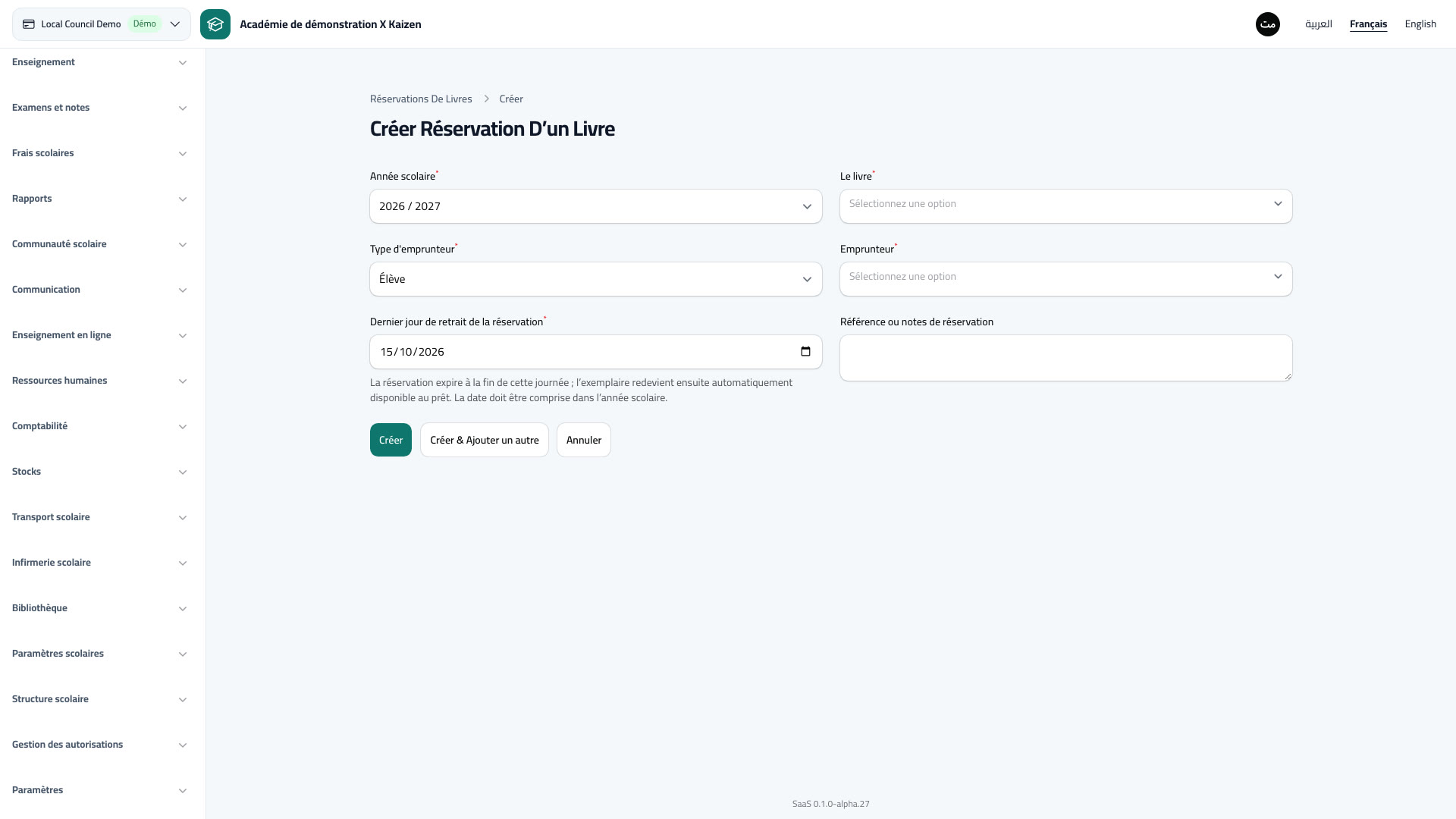Expand the Paramètres scolaires section

click(x=99, y=654)
